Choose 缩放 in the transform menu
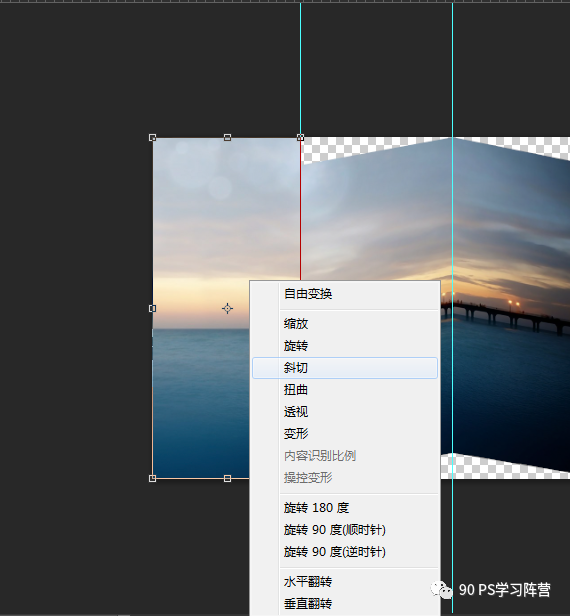The height and width of the screenshot is (616, 570). point(345,324)
